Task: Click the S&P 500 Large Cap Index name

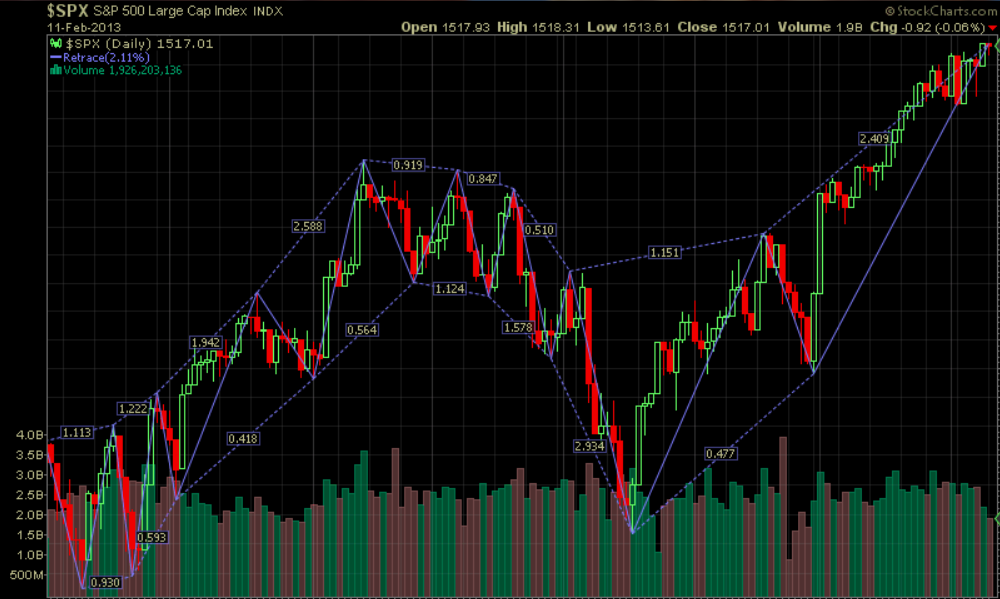Action: pos(170,11)
